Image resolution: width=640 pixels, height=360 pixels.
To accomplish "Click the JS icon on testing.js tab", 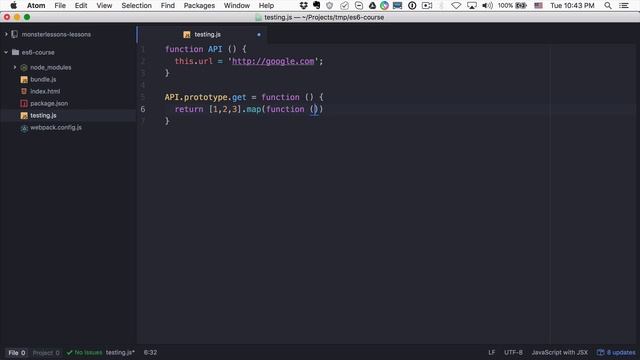I will click(x=187, y=35).
